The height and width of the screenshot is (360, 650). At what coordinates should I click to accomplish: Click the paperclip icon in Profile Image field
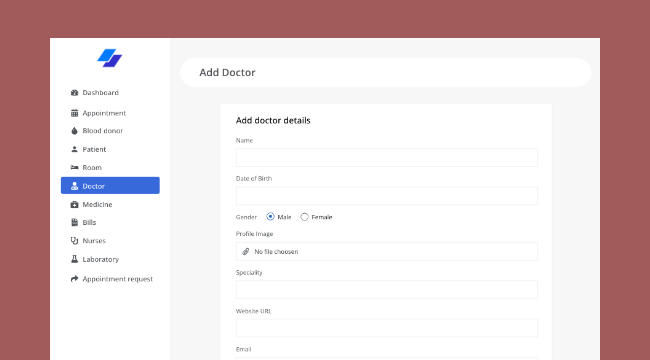tap(245, 251)
